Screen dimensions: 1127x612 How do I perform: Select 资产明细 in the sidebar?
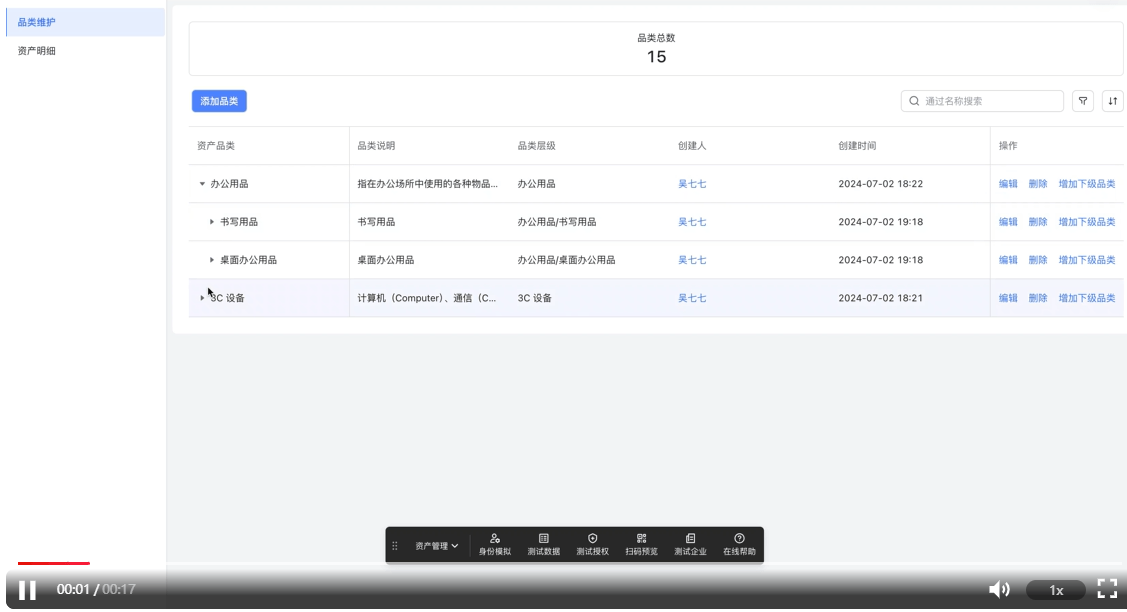86,50
